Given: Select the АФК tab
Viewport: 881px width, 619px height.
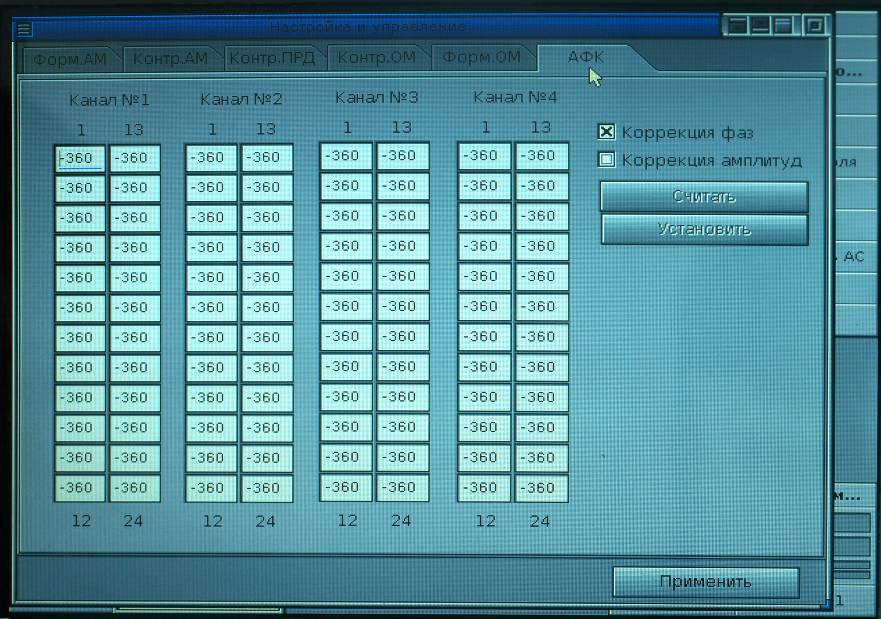Looking at the screenshot, I should [x=586, y=57].
